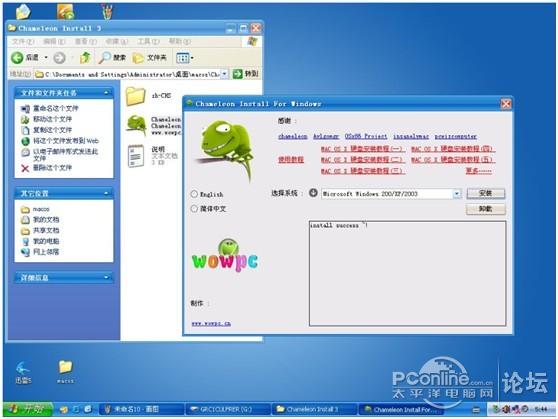
Task: Collapse the File and Folder Tasks panel
Action: (x=106, y=93)
